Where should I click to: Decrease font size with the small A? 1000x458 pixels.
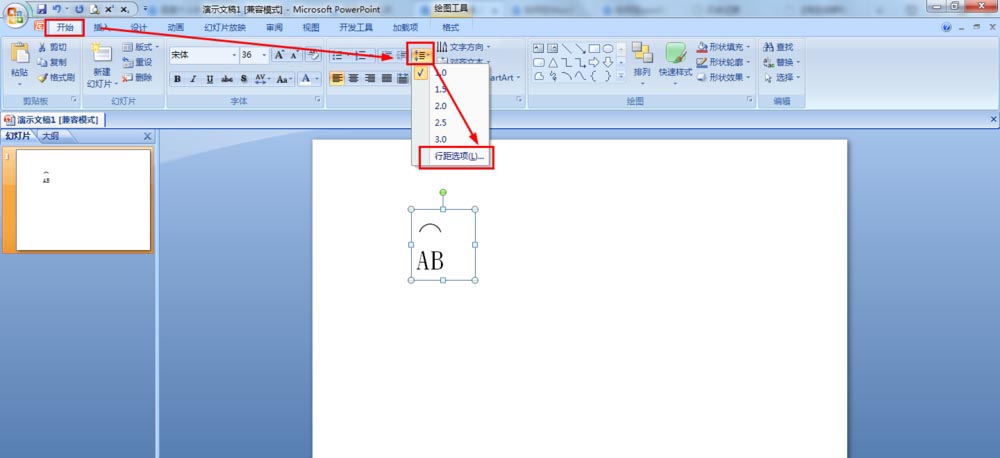coord(294,55)
